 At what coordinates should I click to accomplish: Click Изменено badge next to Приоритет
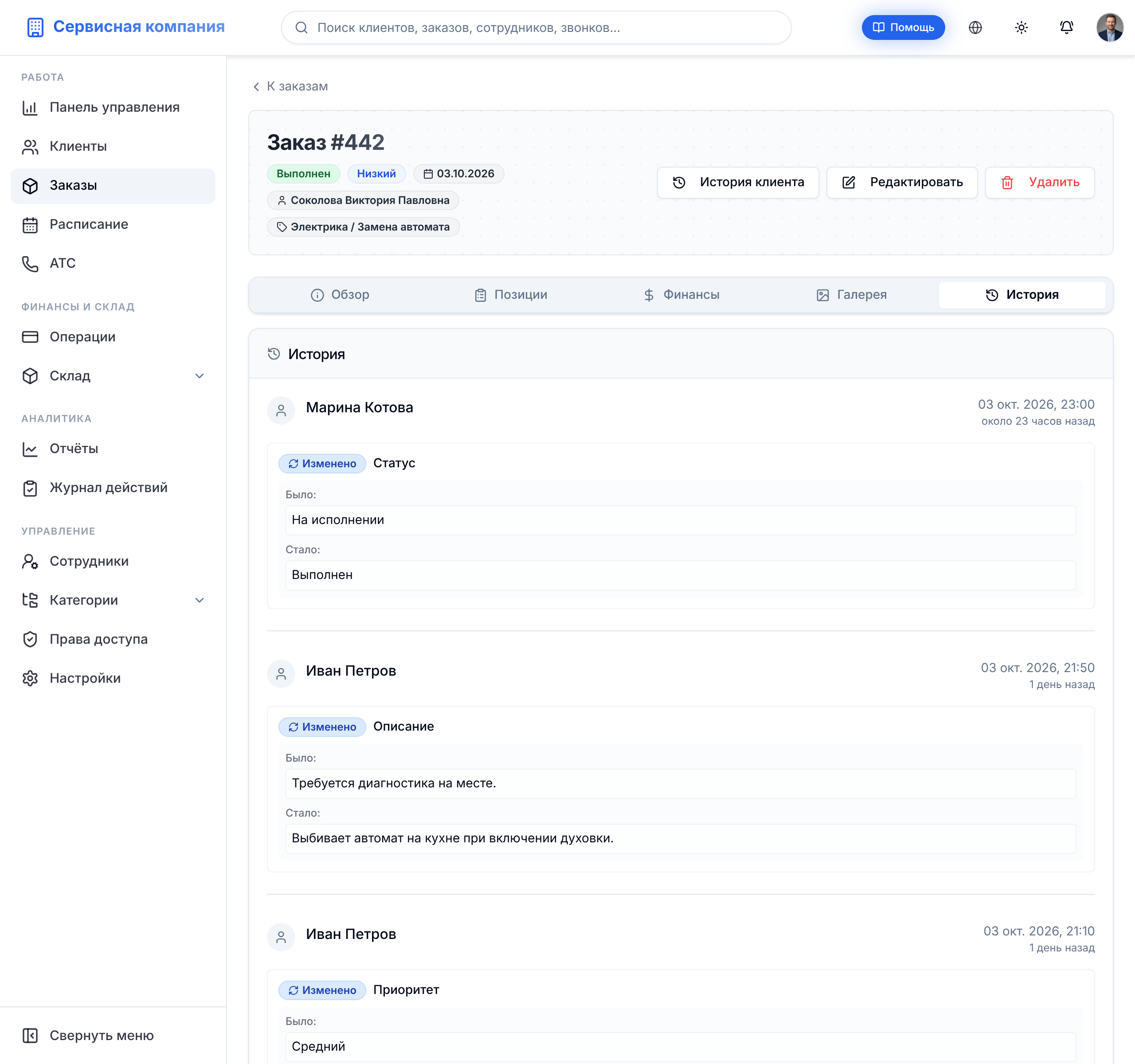point(322,990)
